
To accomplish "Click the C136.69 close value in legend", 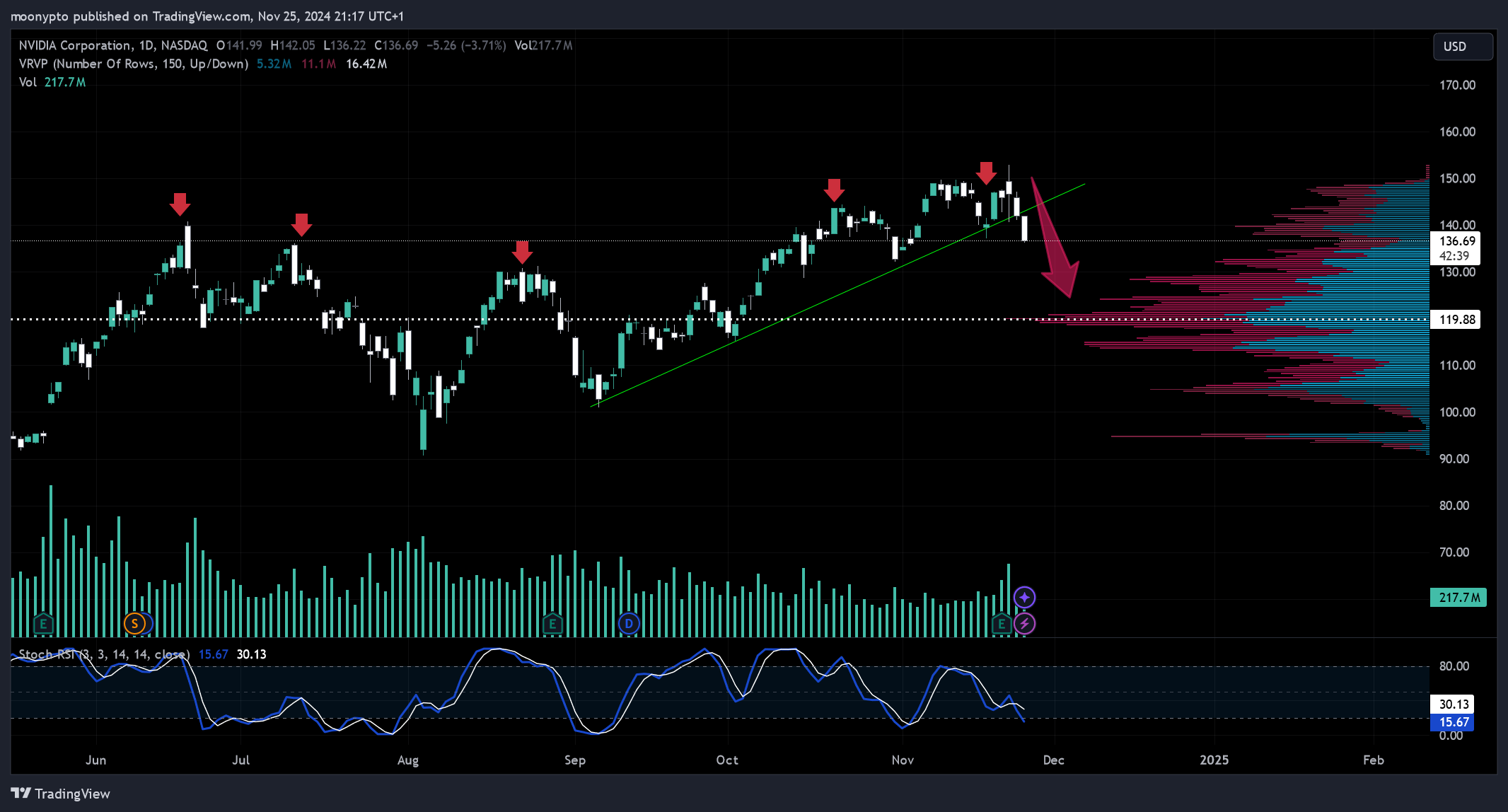I will (396, 45).
